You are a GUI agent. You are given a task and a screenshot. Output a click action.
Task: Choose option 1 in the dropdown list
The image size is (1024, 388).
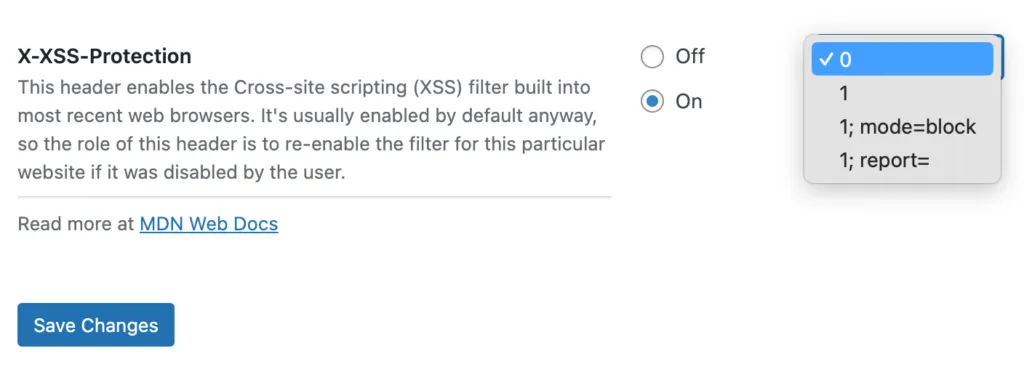click(902, 93)
